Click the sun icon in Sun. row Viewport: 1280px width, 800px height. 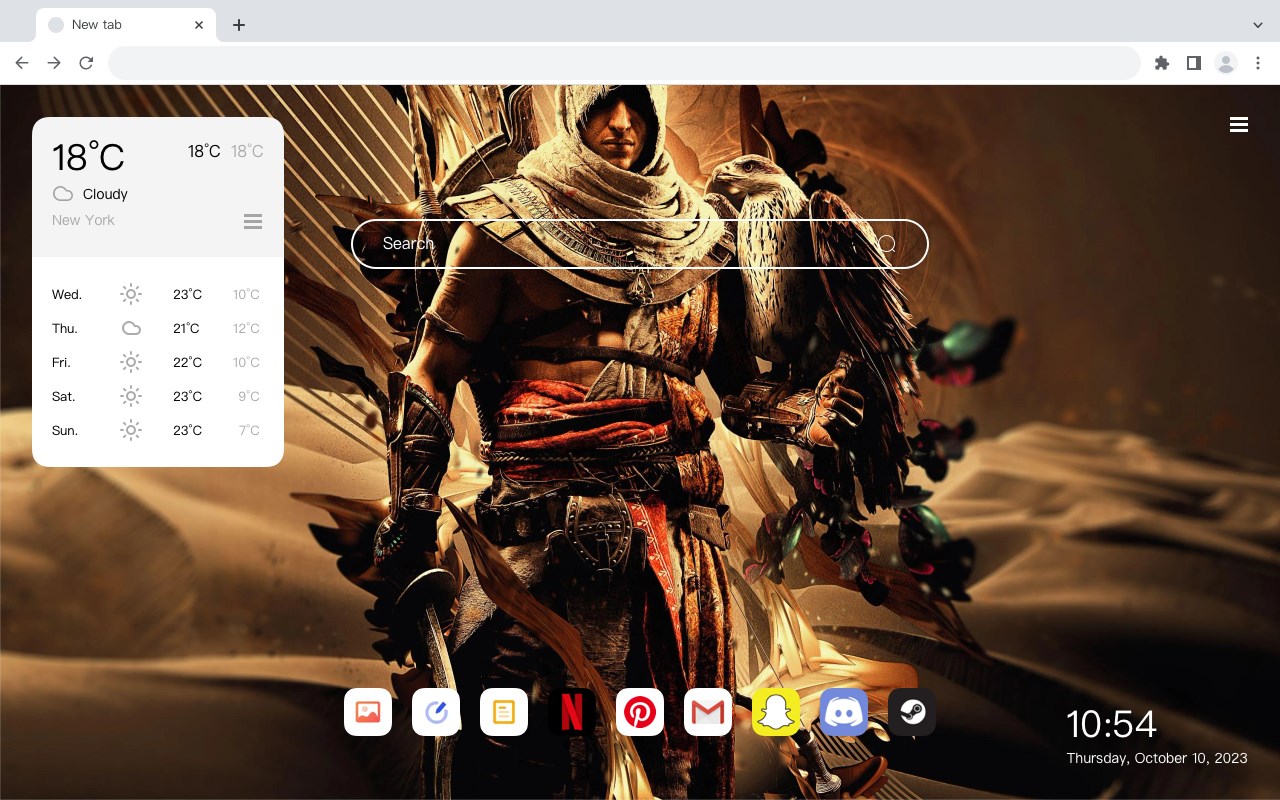(x=131, y=430)
